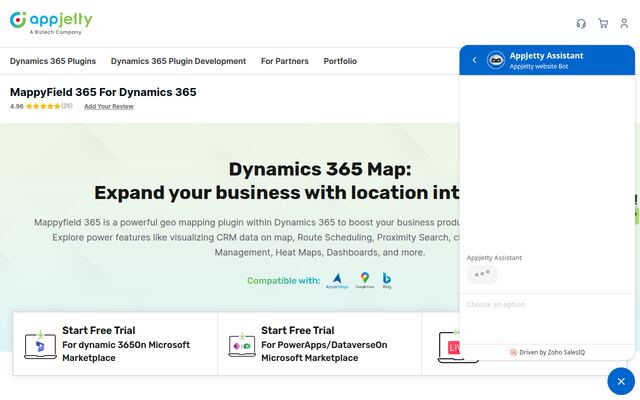Go back using the chat back arrow

[x=474, y=60]
